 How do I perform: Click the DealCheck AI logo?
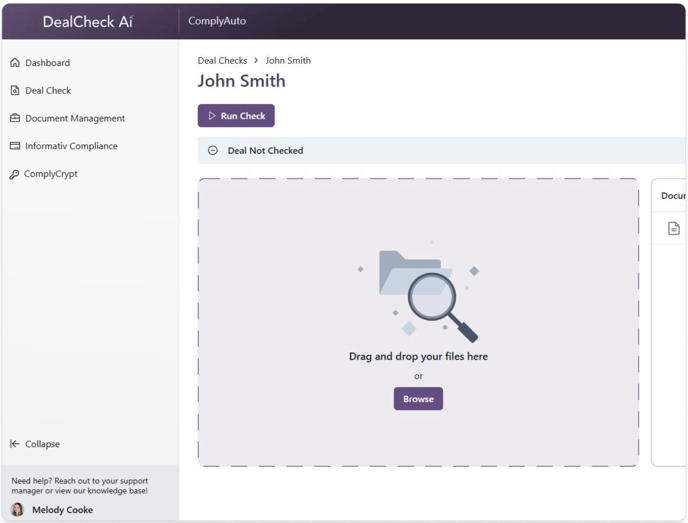[88, 21]
